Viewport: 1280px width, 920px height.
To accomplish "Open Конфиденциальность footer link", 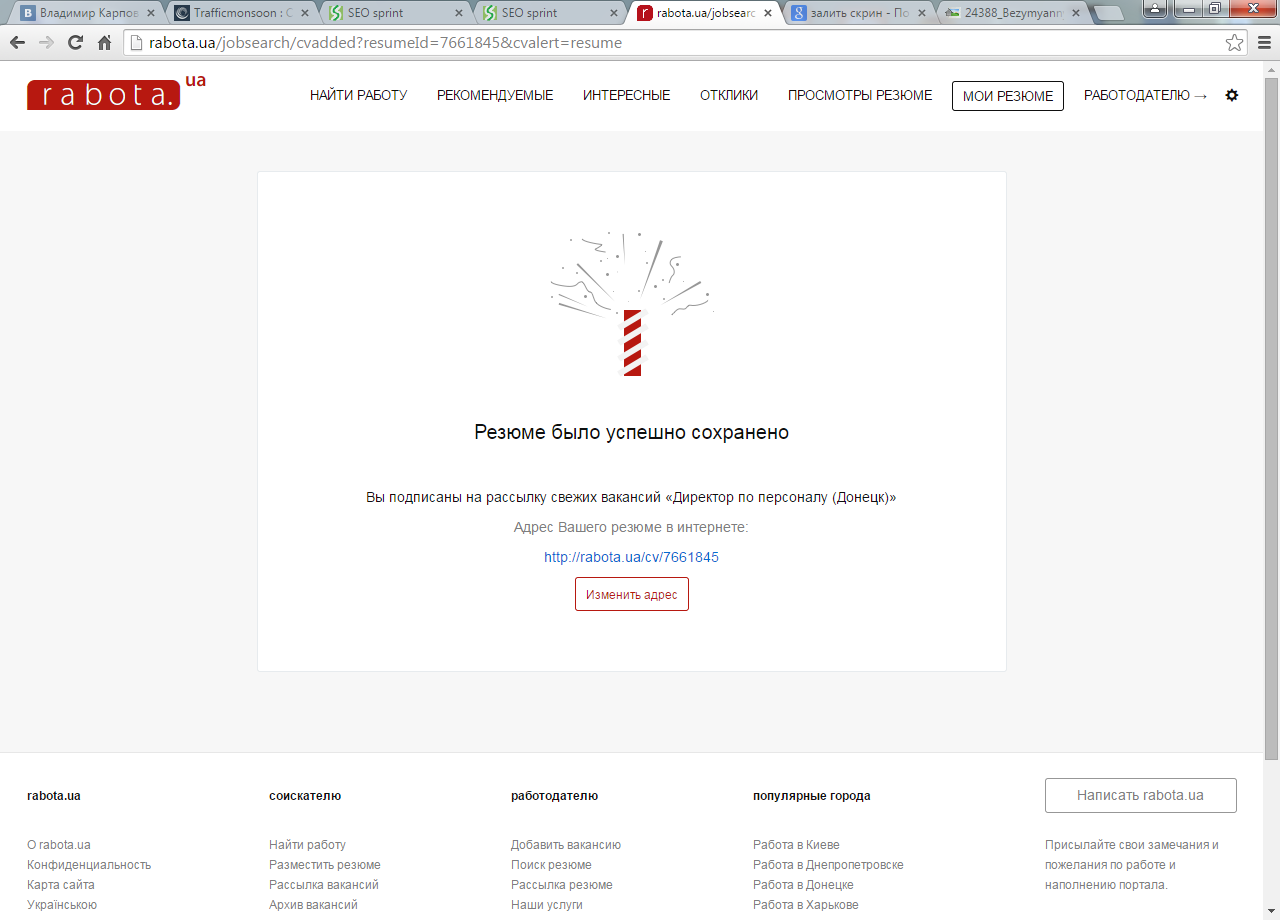I will tap(89, 865).
